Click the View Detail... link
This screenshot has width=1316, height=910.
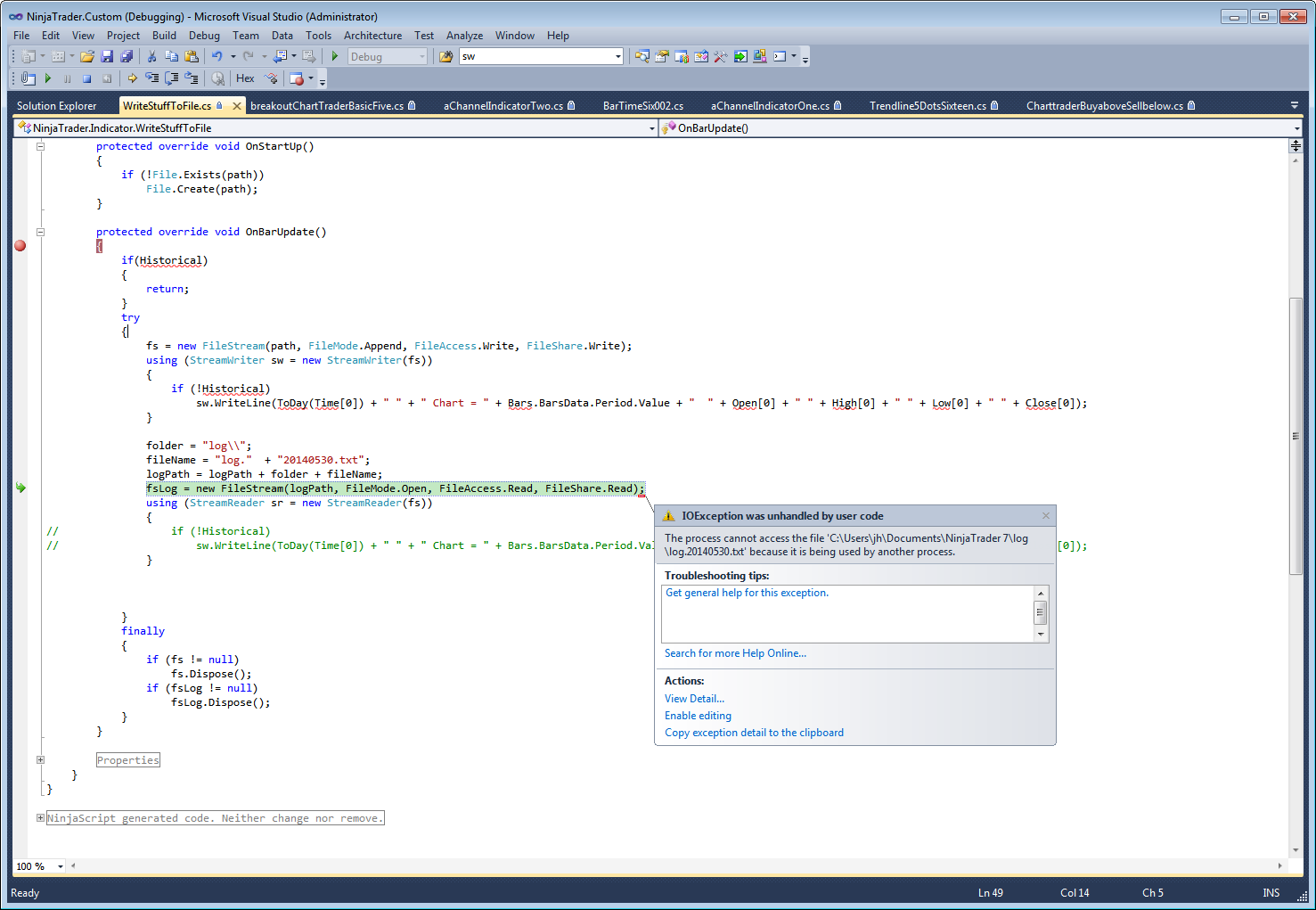point(694,699)
